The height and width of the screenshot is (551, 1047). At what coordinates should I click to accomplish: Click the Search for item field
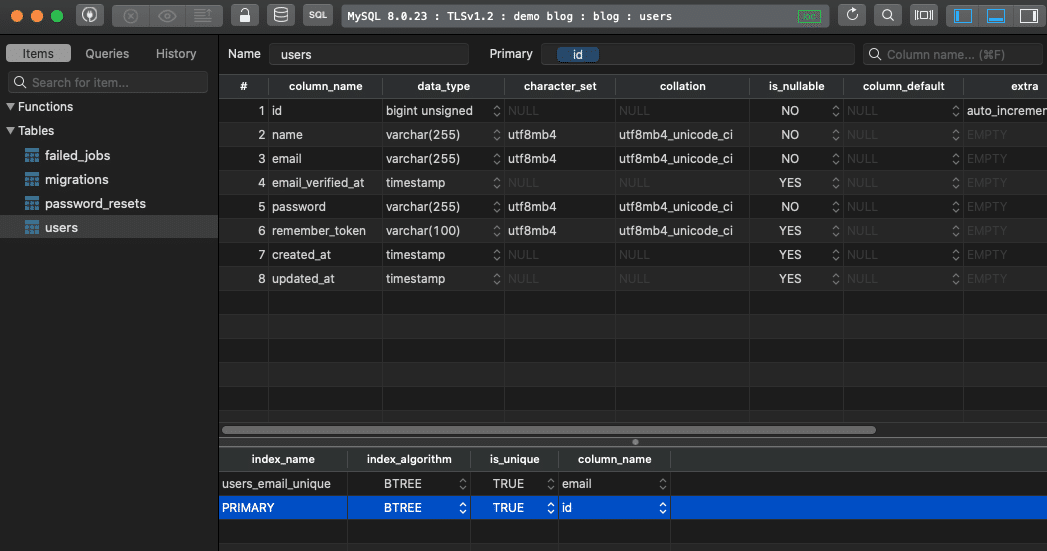tap(108, 82)
